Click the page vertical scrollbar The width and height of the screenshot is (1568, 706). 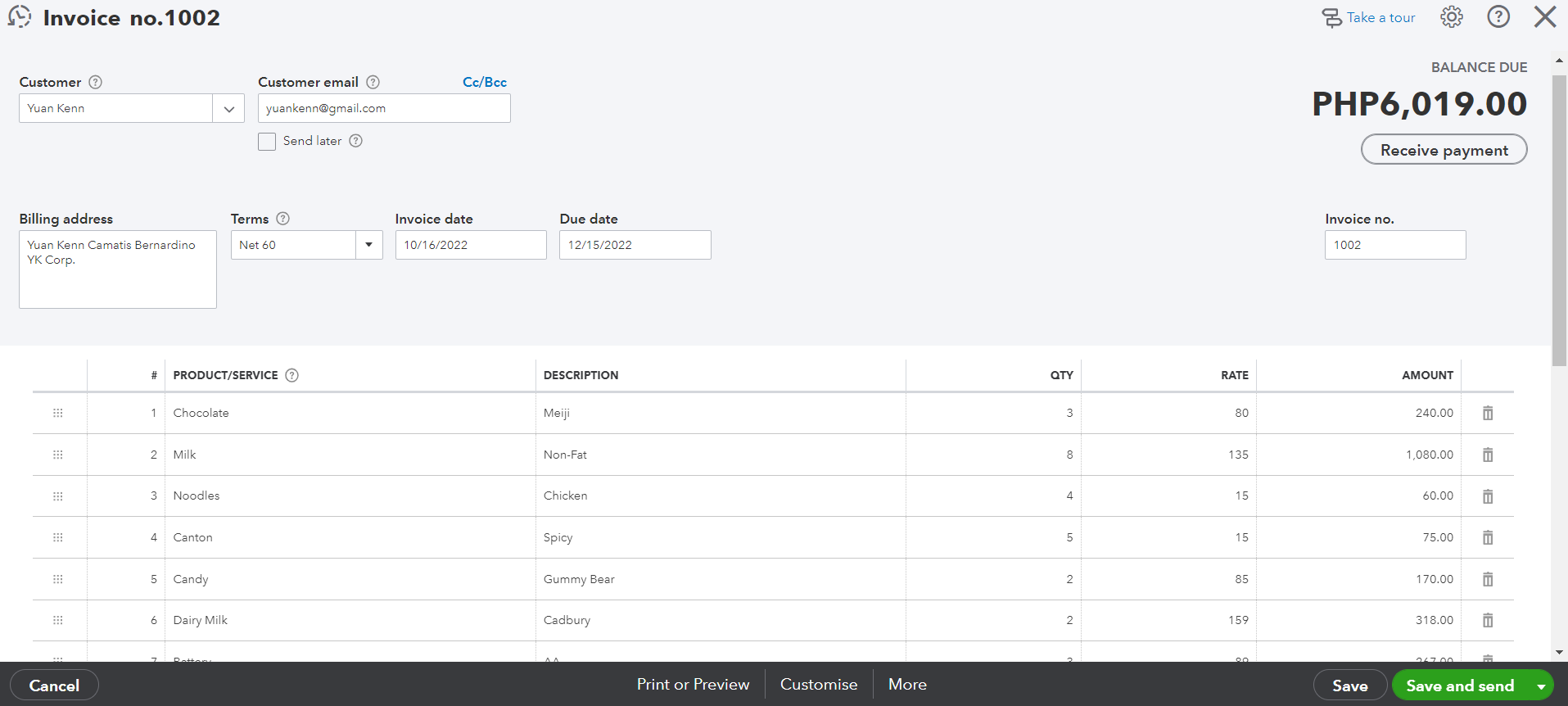tap(1559, 221)
